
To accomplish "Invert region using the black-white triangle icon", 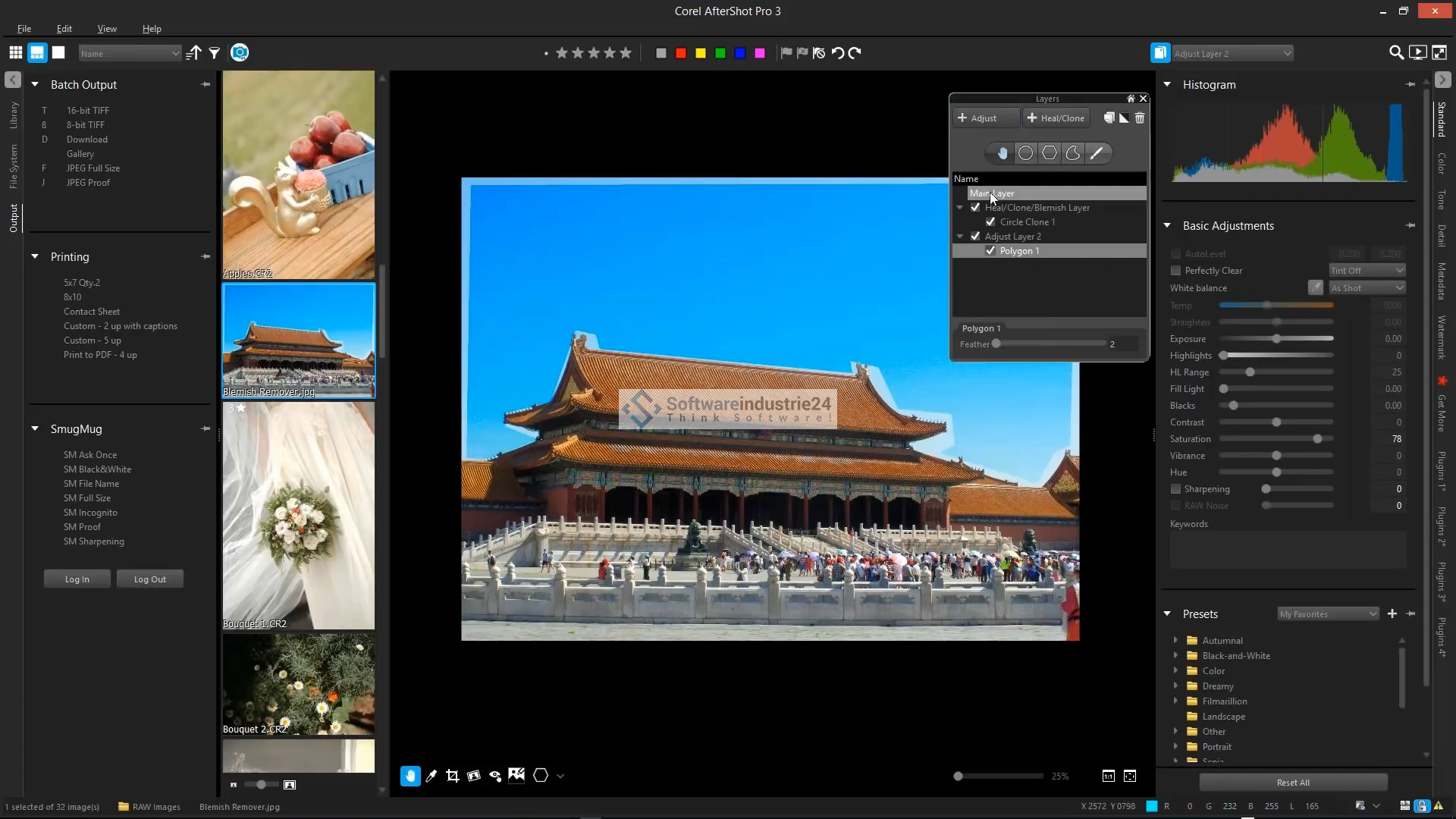I will (1124, 118).
